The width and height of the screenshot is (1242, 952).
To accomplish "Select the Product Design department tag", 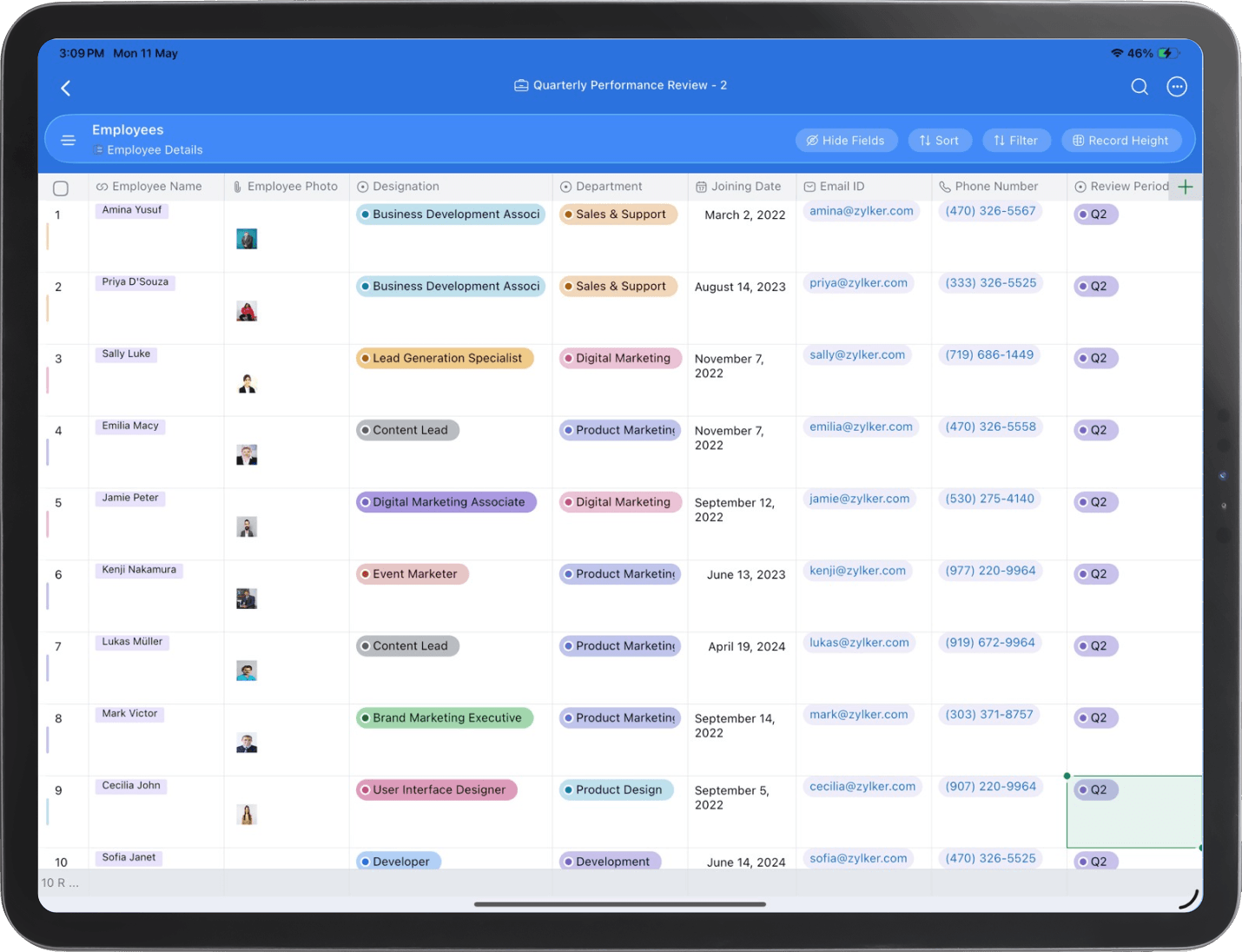I will coord(617,790).
